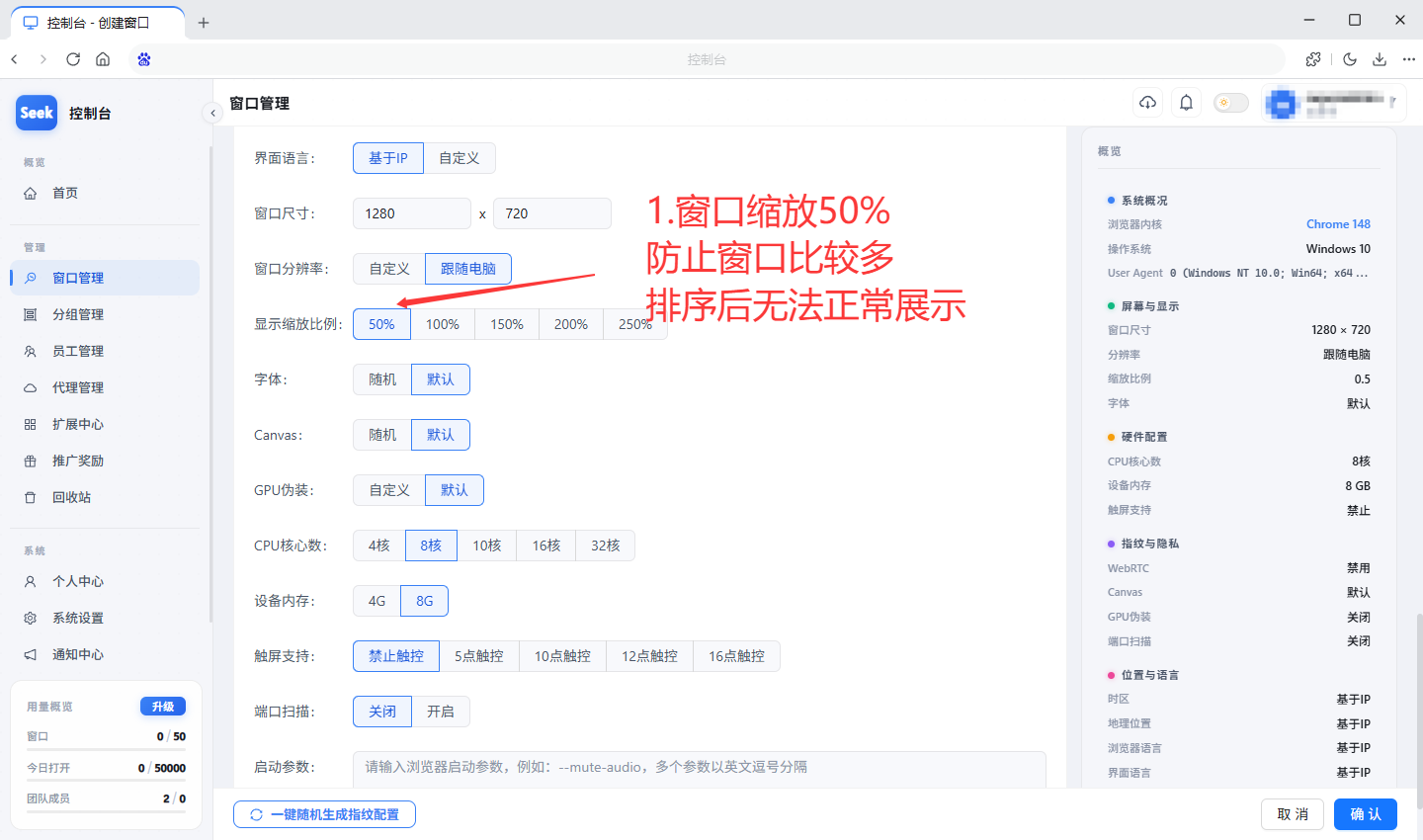This screenshot has width=1423, height=840.
Task: Click the 确认 button
Action: [x=1366, y=814]
